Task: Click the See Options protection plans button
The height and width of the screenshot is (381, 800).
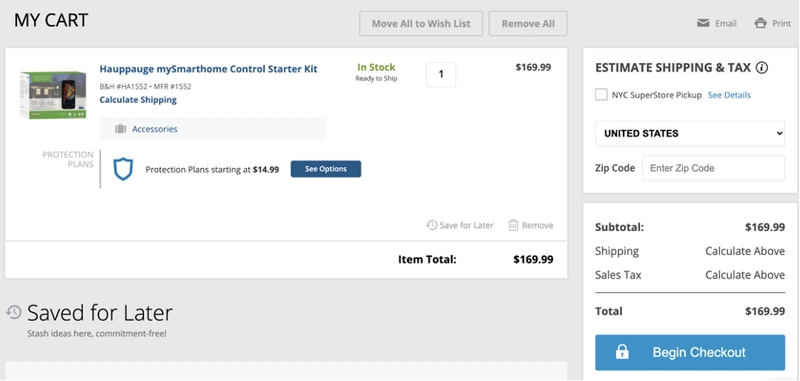Action: point(326,169)
